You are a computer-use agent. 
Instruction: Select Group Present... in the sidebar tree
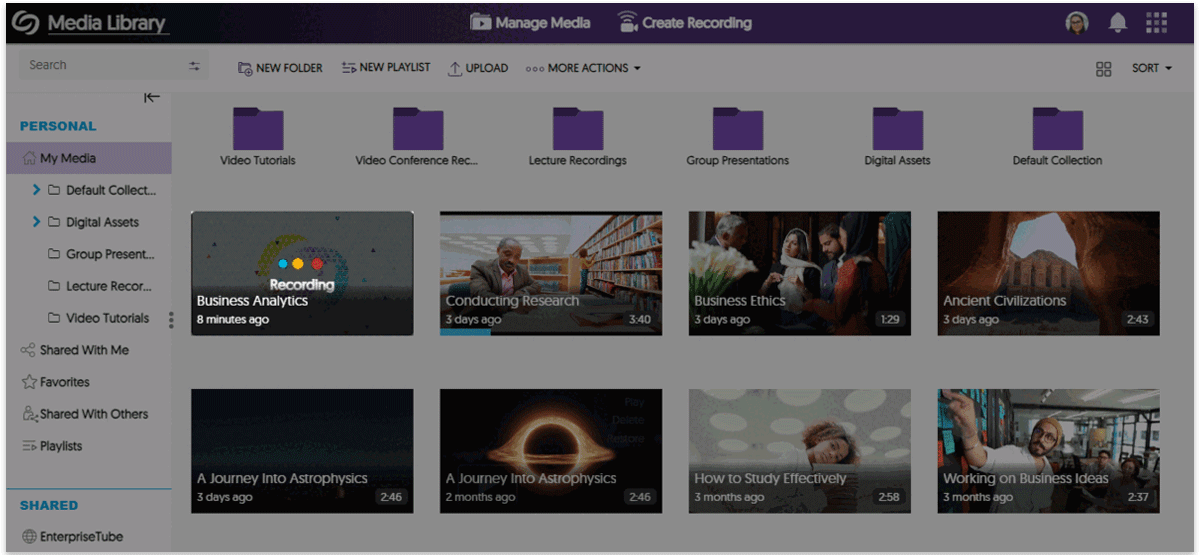click(101, 254)
